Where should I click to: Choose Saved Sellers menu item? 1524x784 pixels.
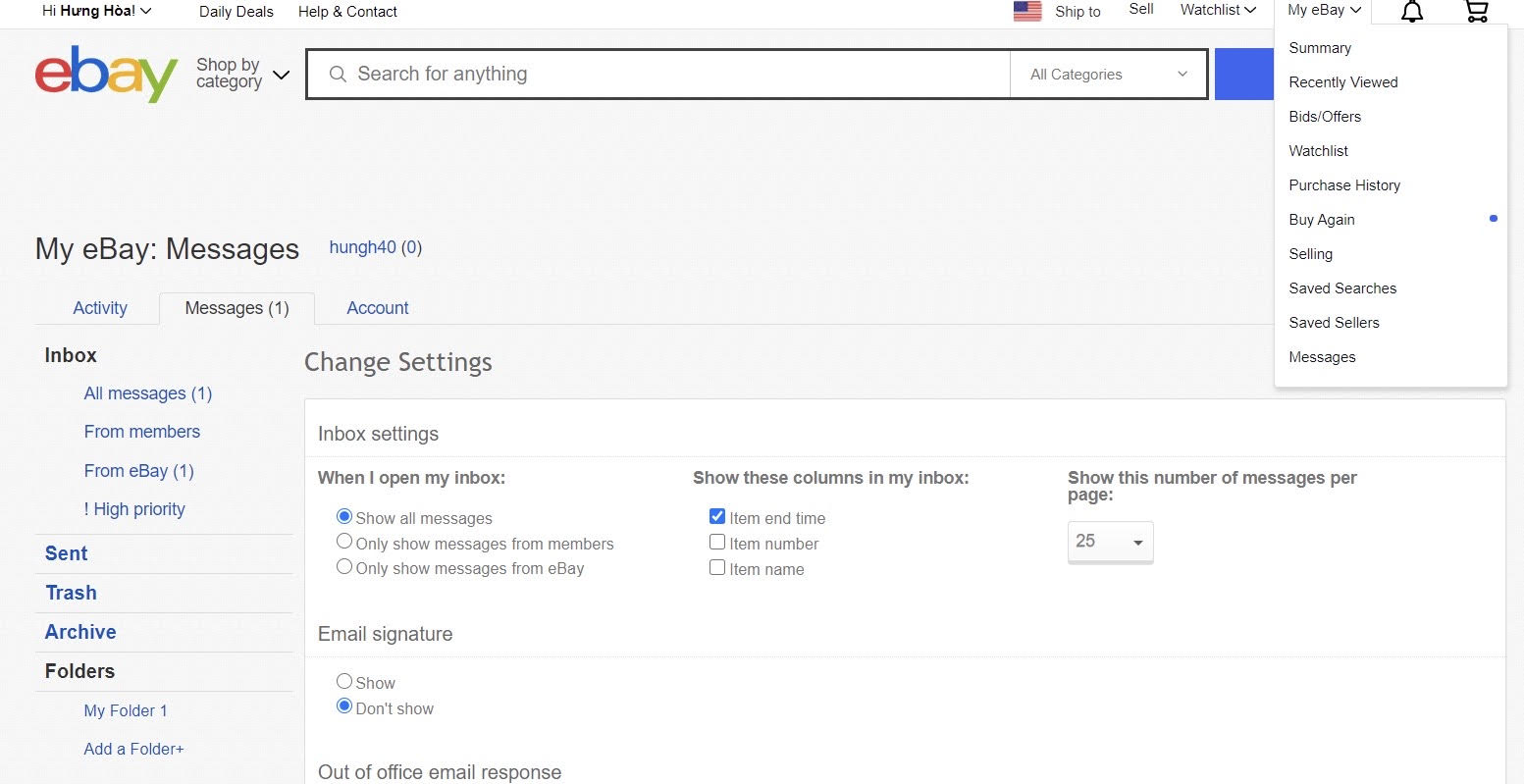coord(1334,323)
